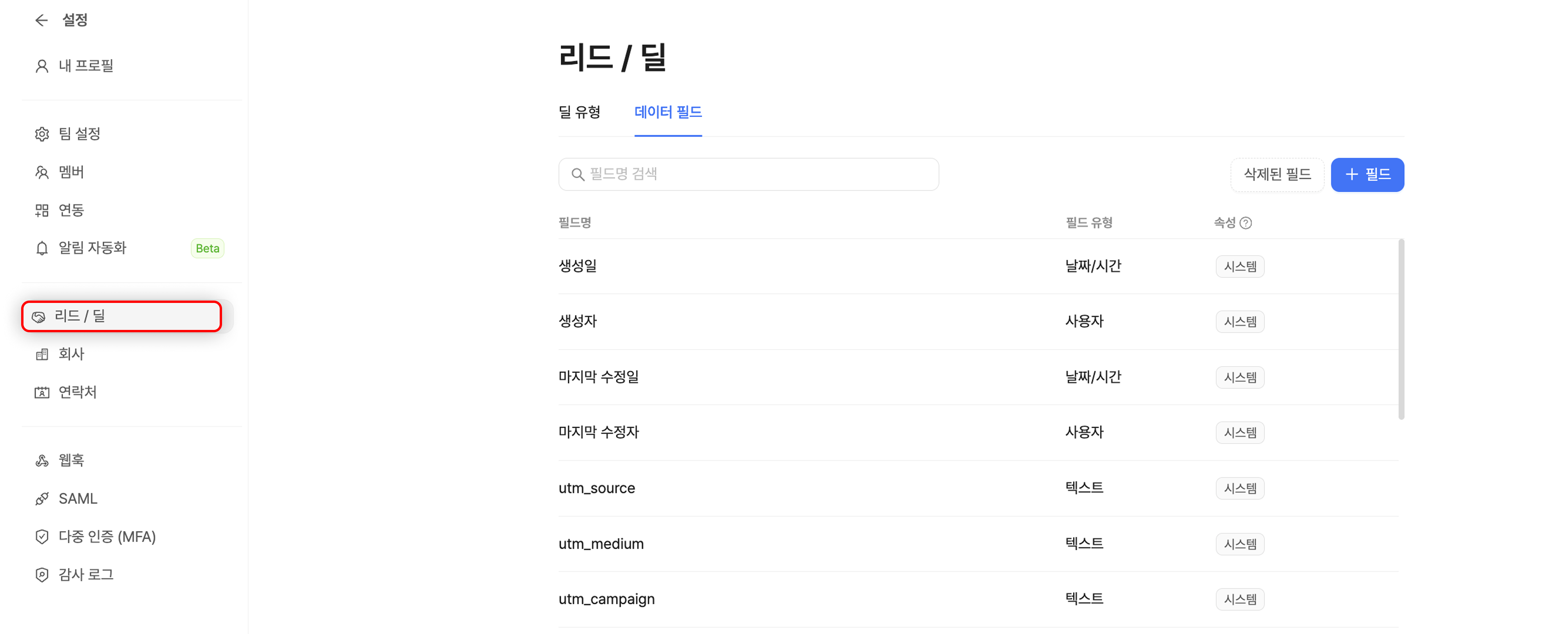This screenshot has height=634, width=1568.
Task: Focus the 필드명 검색 search box
Action: click(x=749, y=175)
